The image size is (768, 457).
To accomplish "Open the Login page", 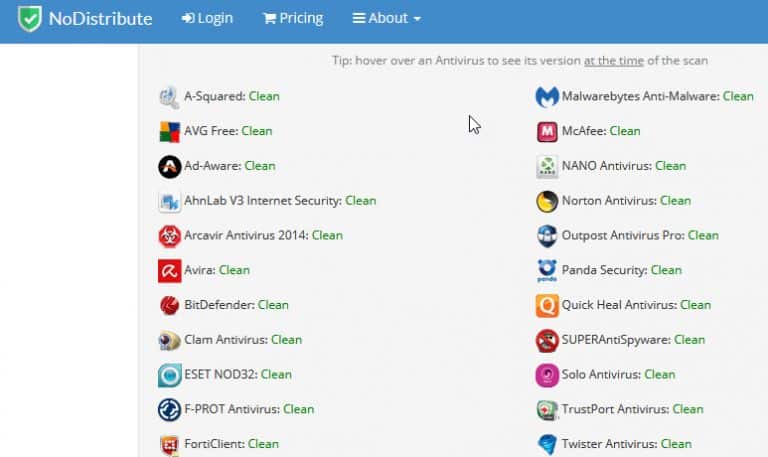I will pos(207,18).
